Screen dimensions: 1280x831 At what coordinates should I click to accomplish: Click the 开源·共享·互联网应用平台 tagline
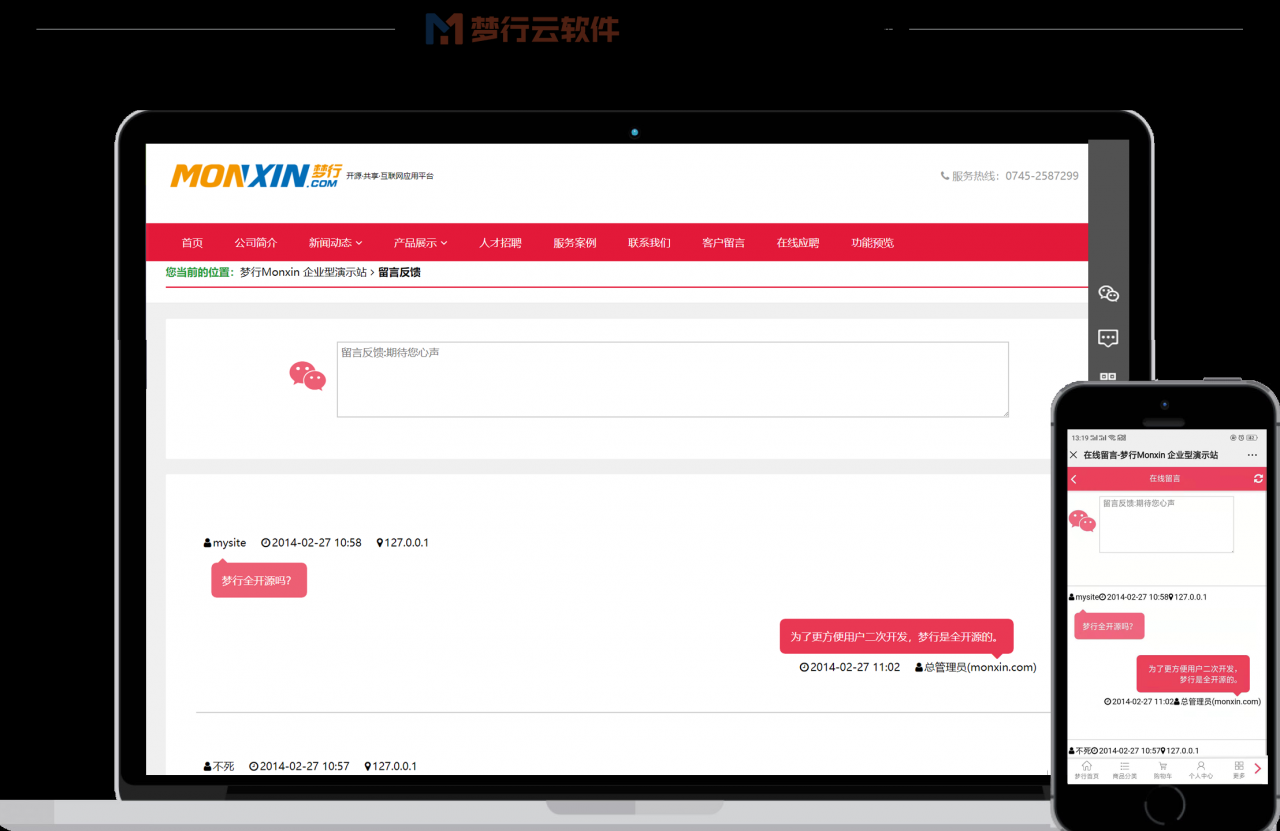pos(390,176)
